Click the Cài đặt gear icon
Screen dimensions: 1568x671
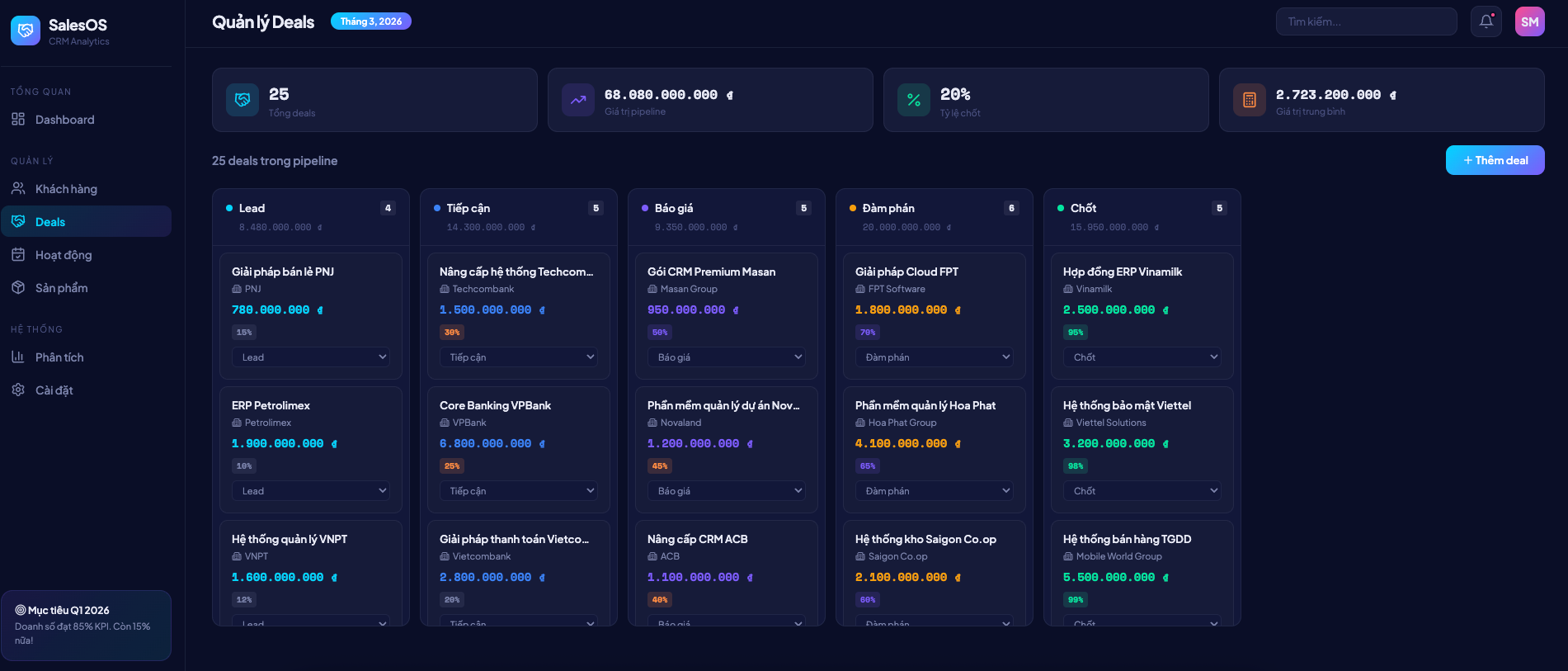pos(18,390)
